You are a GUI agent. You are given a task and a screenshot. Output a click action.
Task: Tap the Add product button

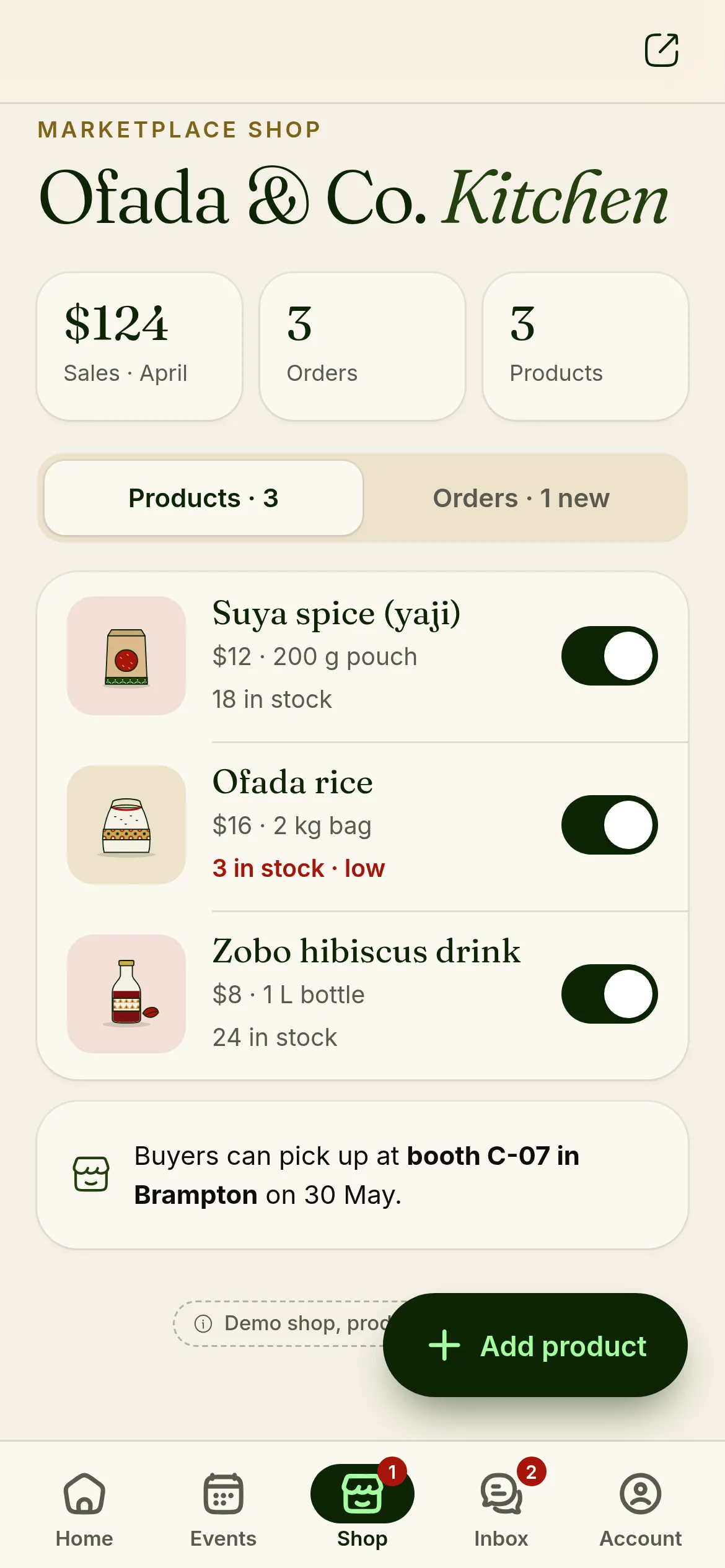tap(535, 1345)
